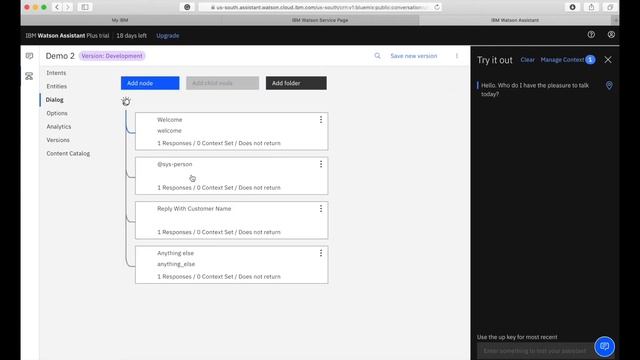Open the user account icon
Screen dimensions: 640x360
[x=611, y=35]
